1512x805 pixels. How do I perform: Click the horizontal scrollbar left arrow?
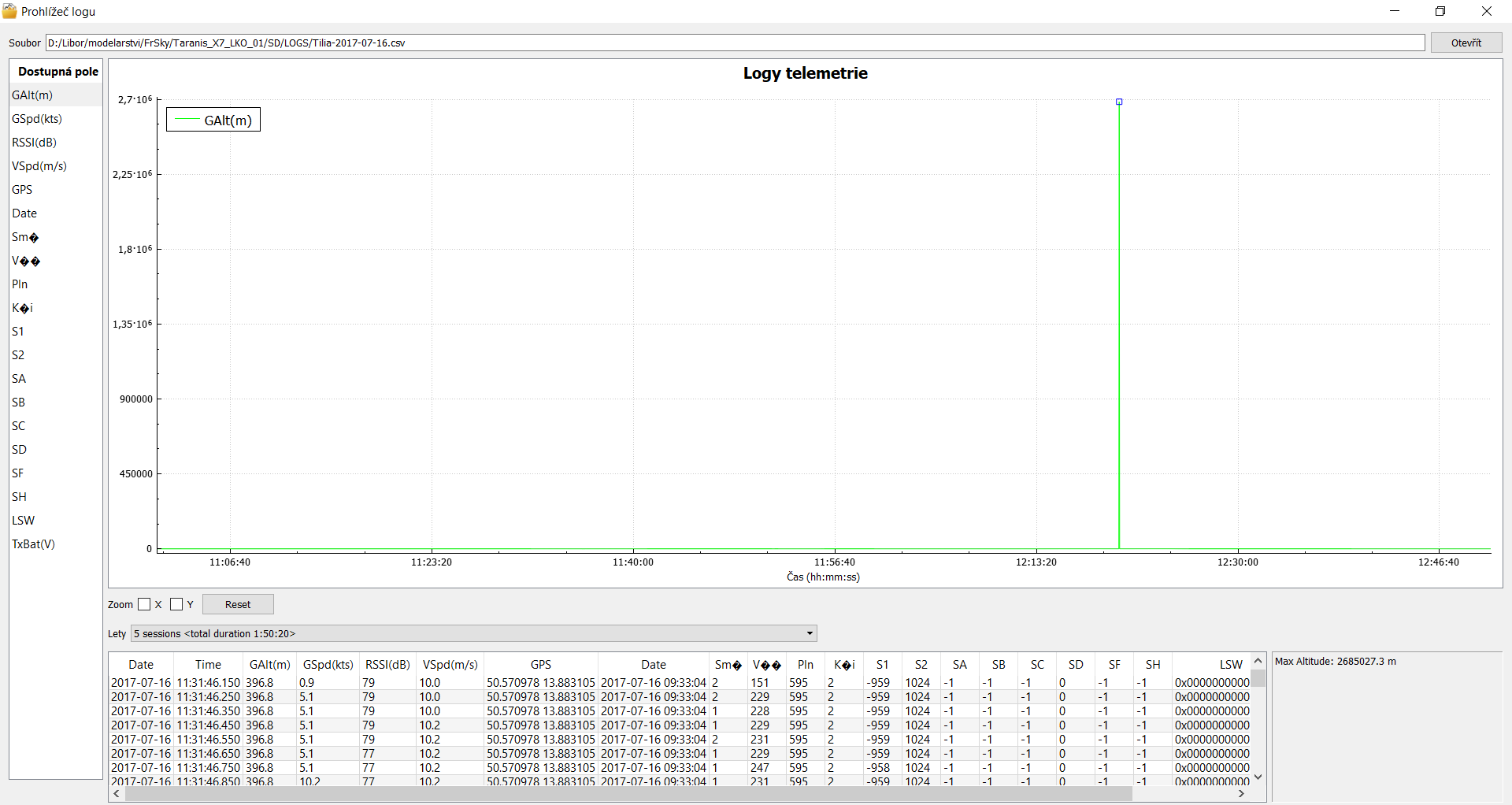117,793
